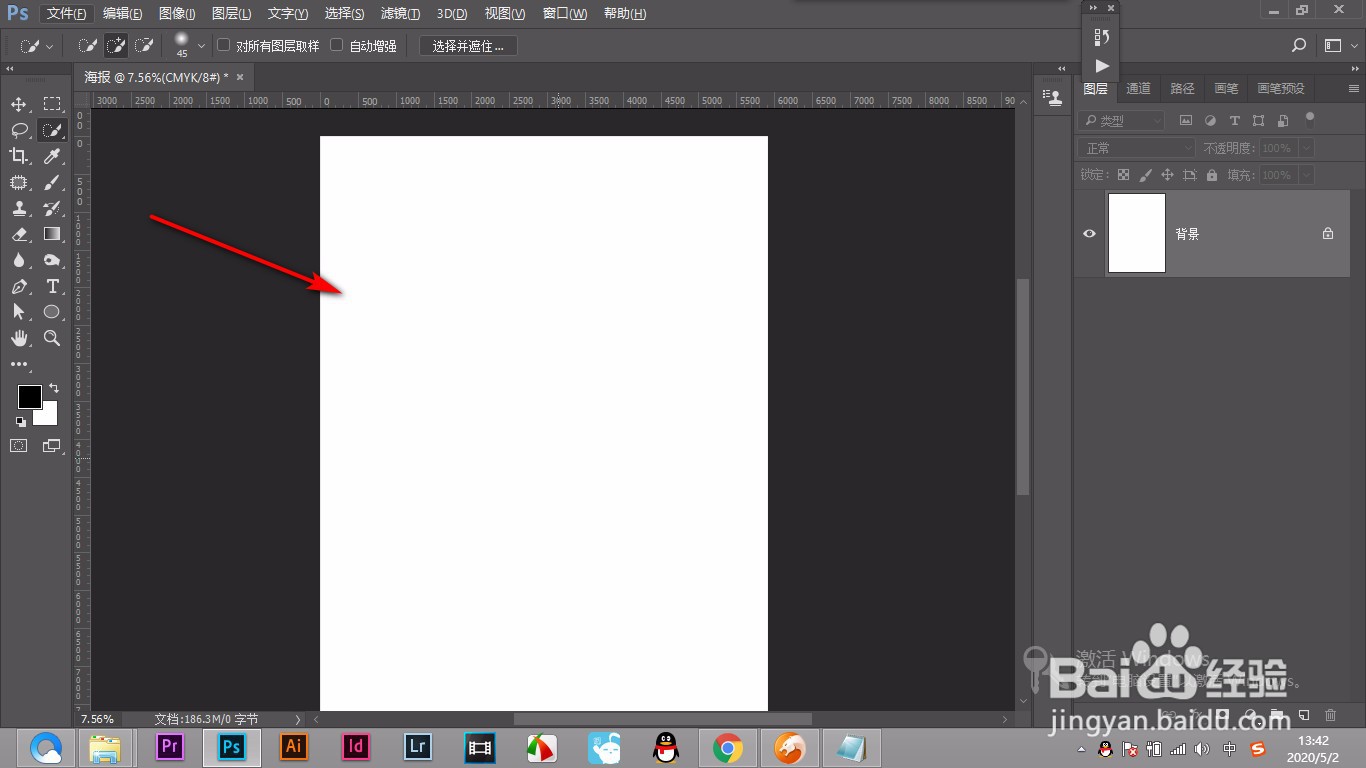
Task: Change the screen mode
Action: tap(52, 446)
